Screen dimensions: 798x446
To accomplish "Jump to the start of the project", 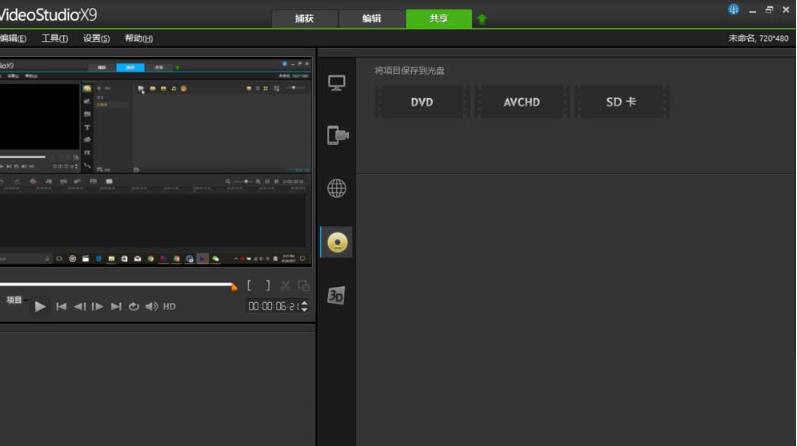I will (x=61, y=306).
